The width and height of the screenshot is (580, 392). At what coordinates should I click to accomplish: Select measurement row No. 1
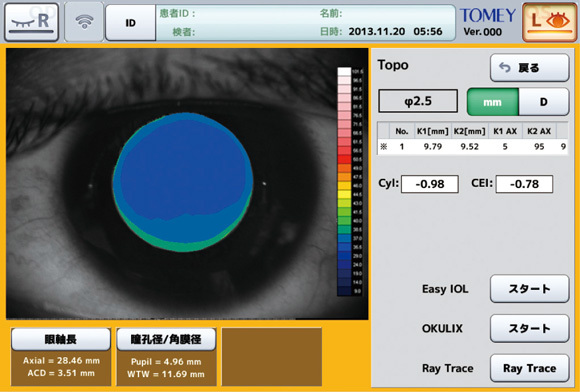pyautogui.click(x=472, y=147)
